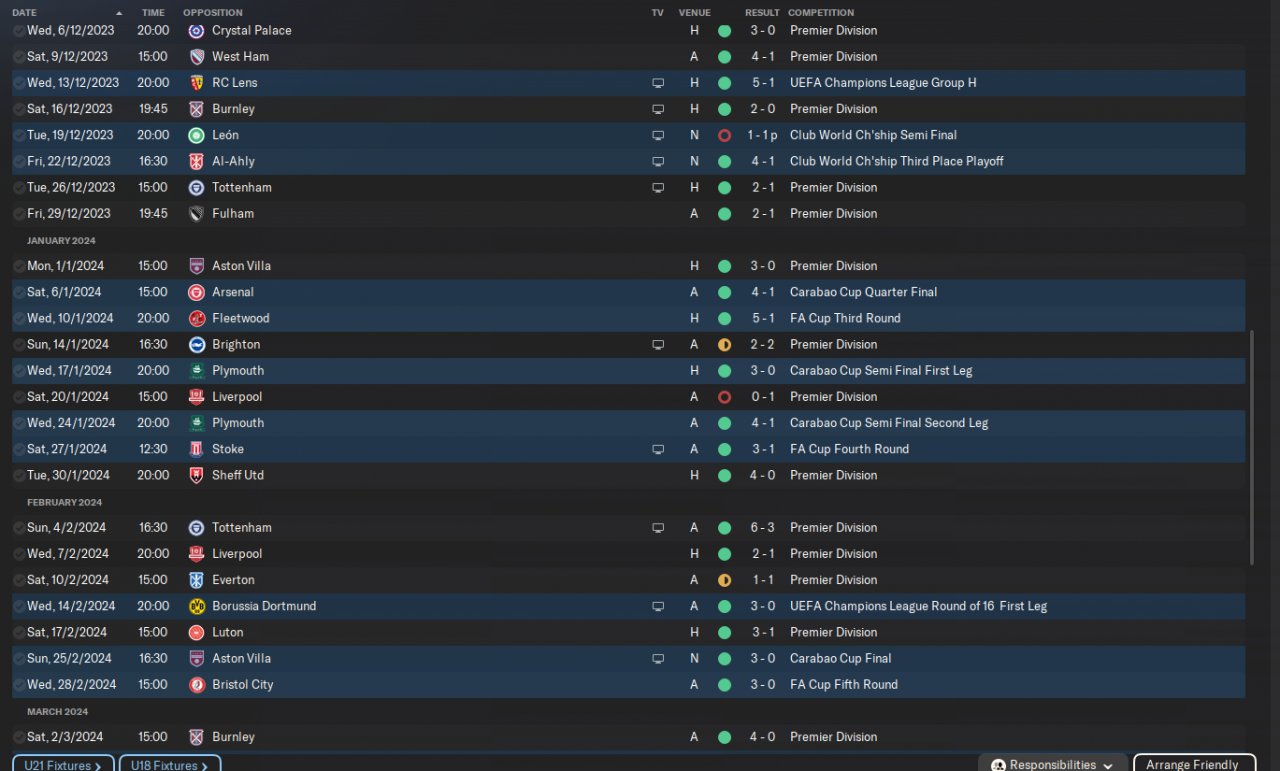Open U18 Fixtures
This screenshot has width=1280, height=771.
[169, 765]
